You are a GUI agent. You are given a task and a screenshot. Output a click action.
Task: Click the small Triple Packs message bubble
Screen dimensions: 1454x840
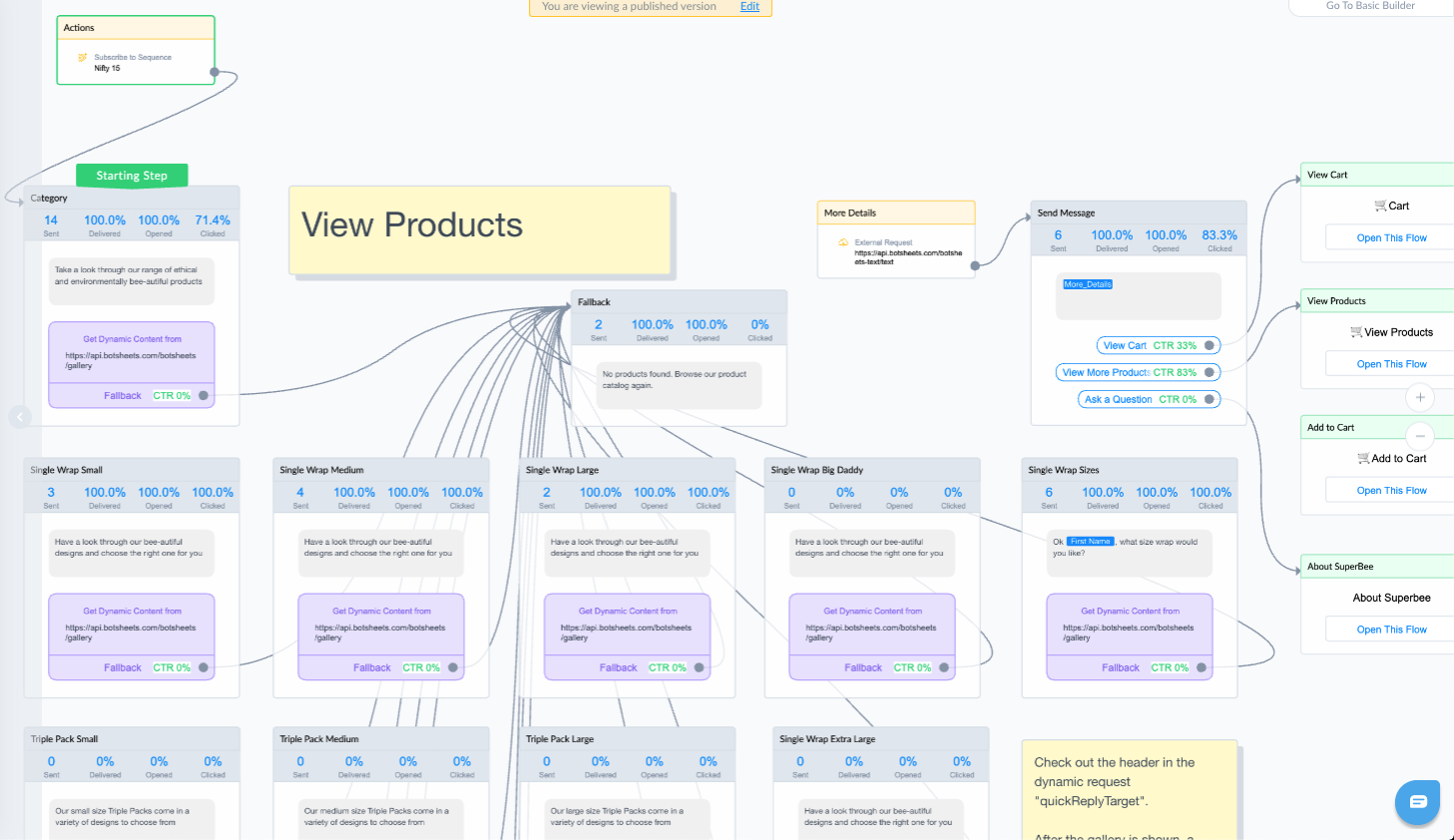click(x=132, y=819)
